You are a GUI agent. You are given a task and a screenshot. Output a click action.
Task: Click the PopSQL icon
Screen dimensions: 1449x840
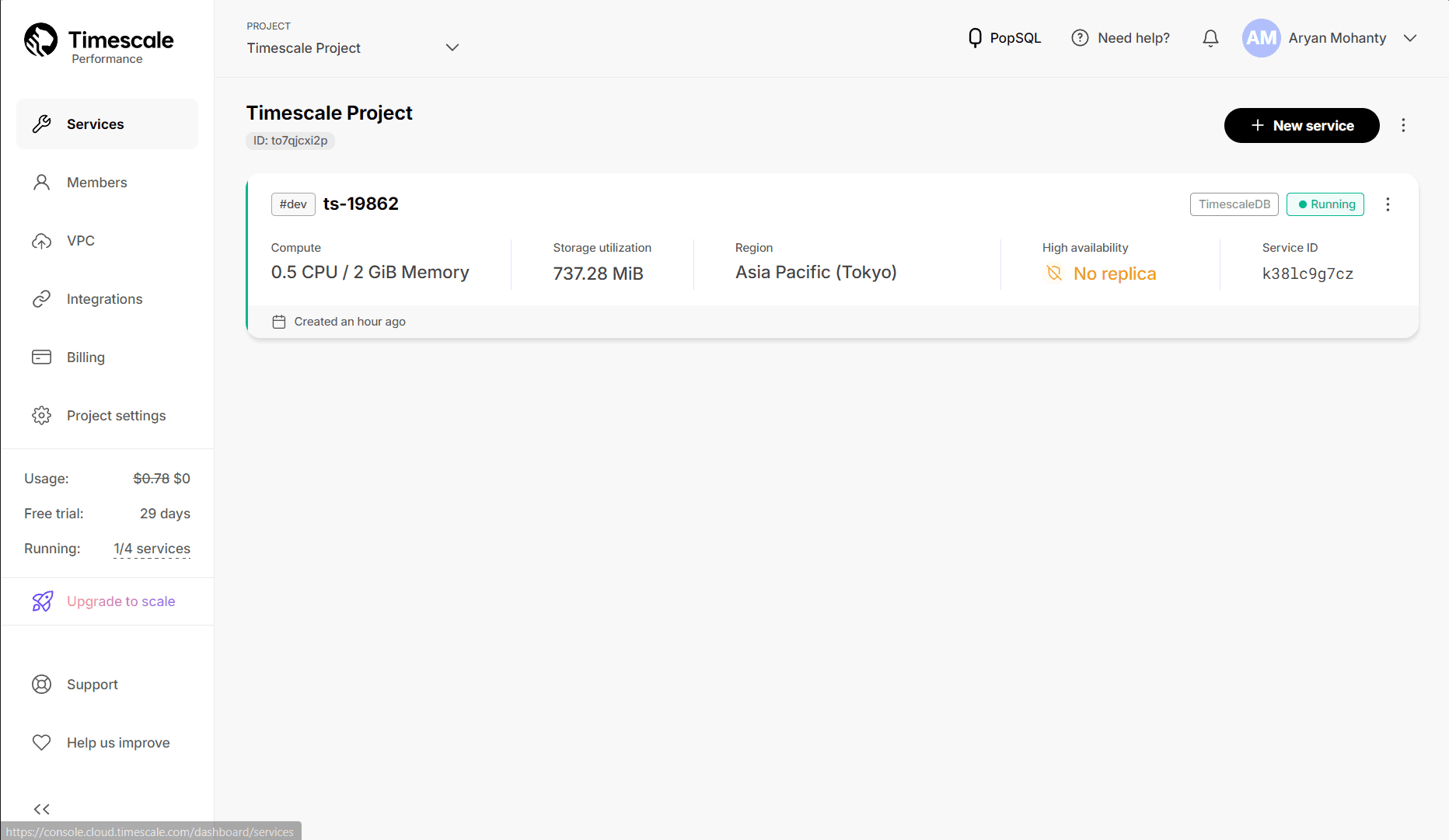(975, 38)
